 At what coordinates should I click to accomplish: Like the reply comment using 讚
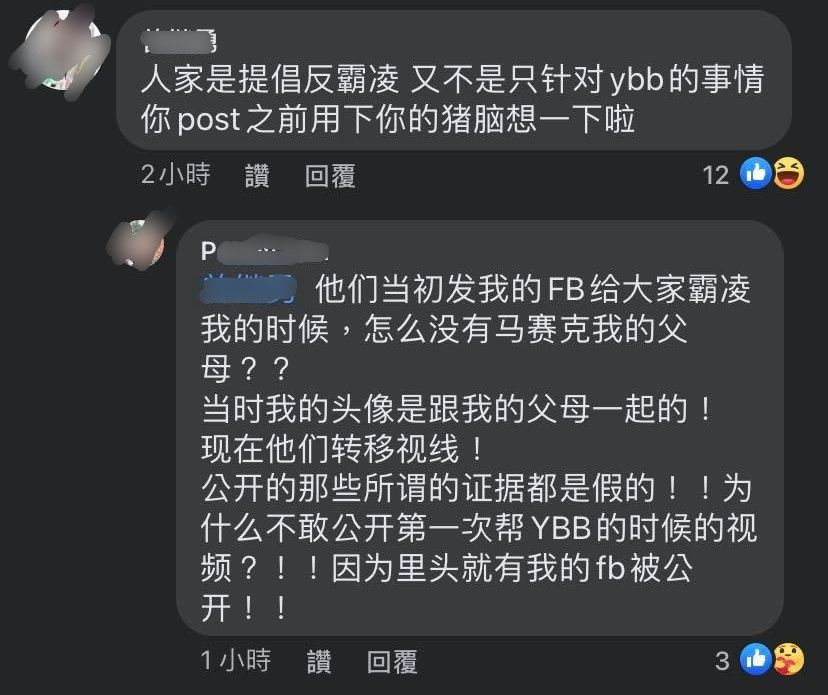point(319,661)
